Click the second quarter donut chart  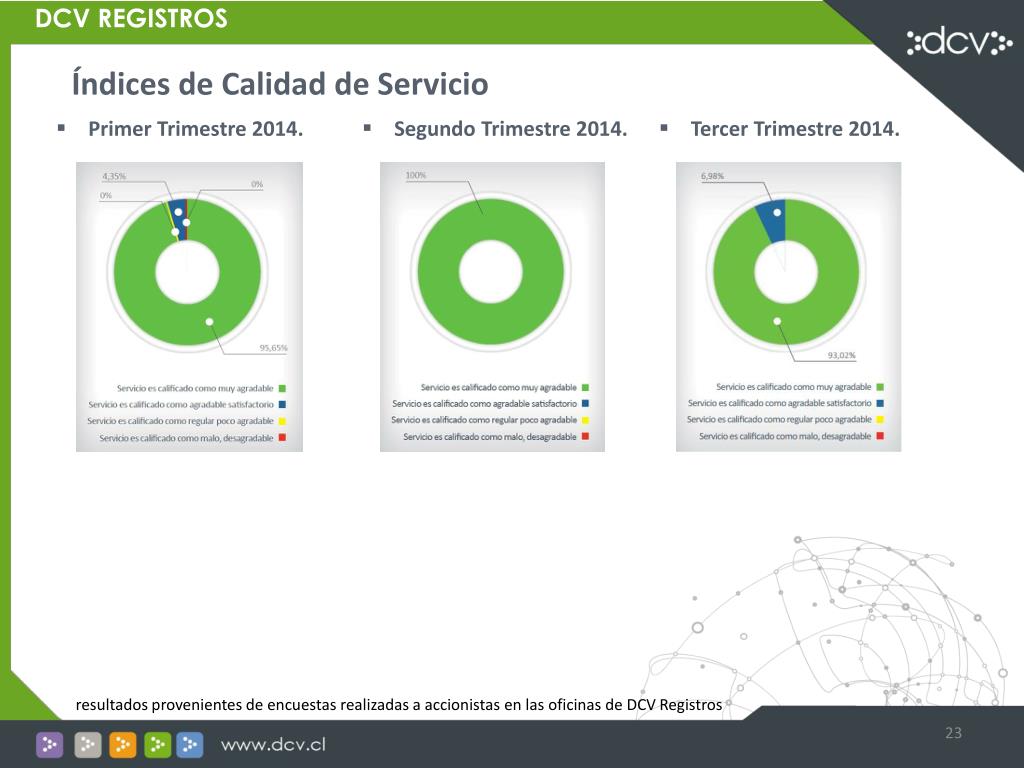(x=491, y=272)
